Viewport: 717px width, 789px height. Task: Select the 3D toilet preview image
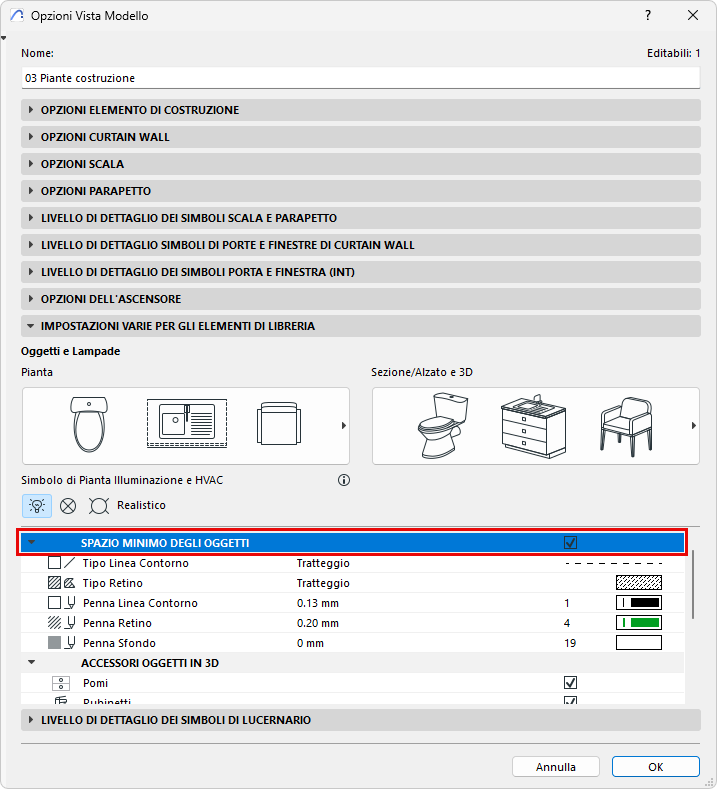click(x=443, y=426)
